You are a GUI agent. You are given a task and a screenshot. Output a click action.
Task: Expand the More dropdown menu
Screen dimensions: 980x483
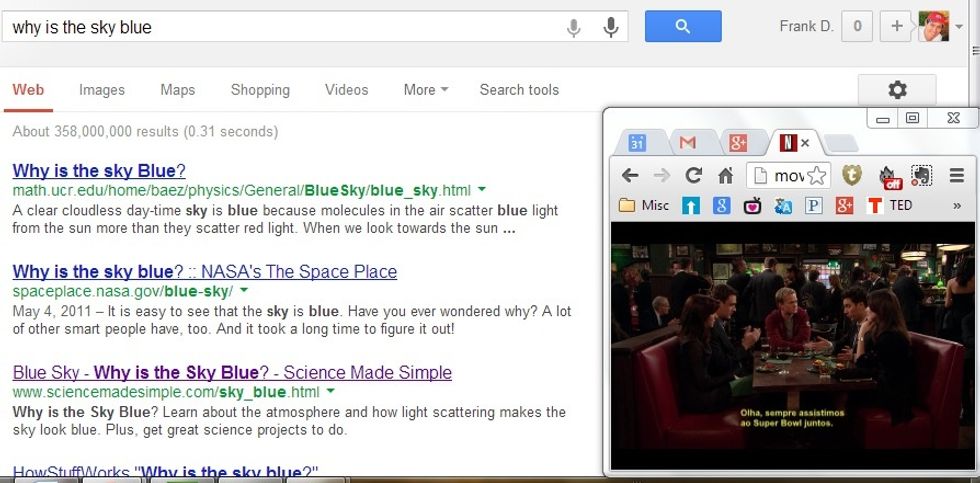coord(426,90)
